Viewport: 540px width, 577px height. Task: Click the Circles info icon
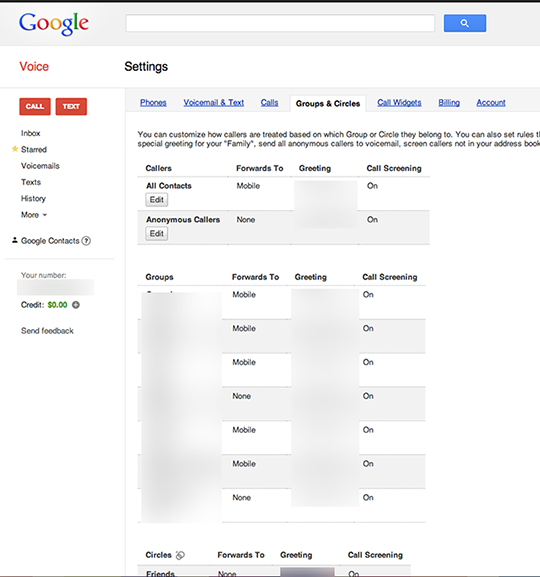pyautogui.click(x=180, y=555)
